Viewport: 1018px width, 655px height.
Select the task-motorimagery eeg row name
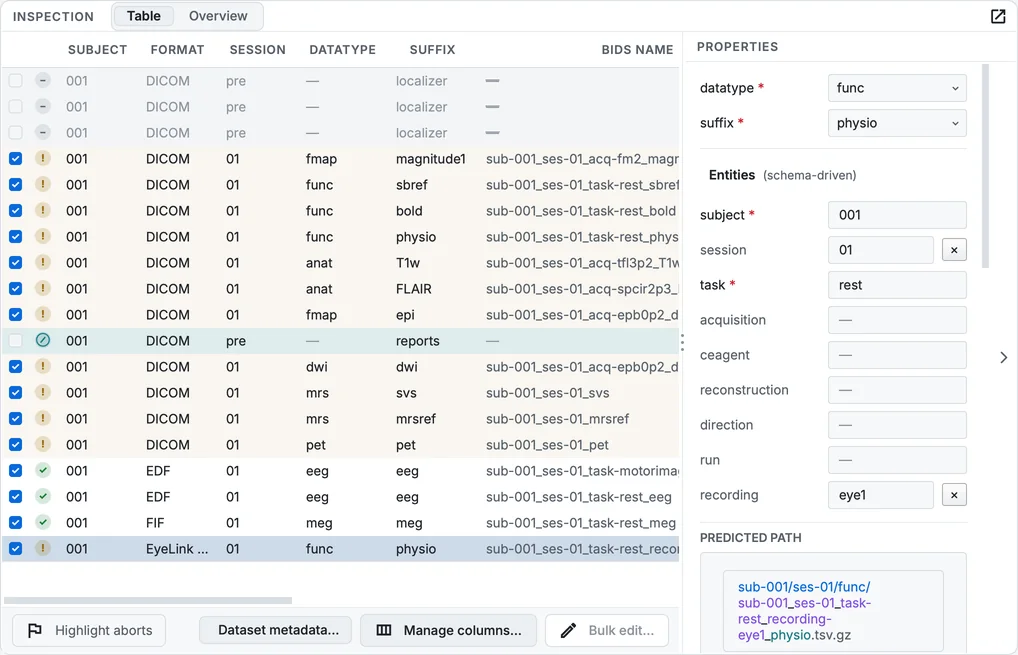[x=582, y=471]
